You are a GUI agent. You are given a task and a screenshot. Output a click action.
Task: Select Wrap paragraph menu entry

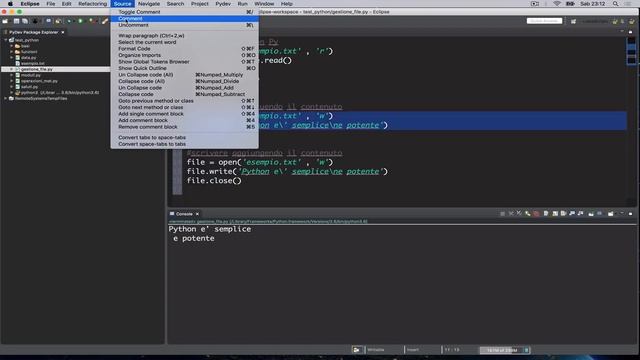(x=184, y=36)
